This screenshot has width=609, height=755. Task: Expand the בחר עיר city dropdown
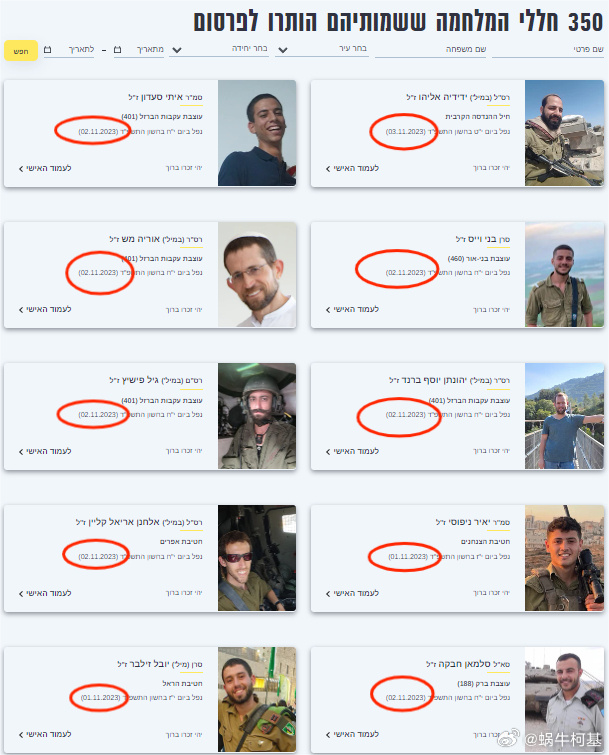pyautogui.click(x=283, y=50)
